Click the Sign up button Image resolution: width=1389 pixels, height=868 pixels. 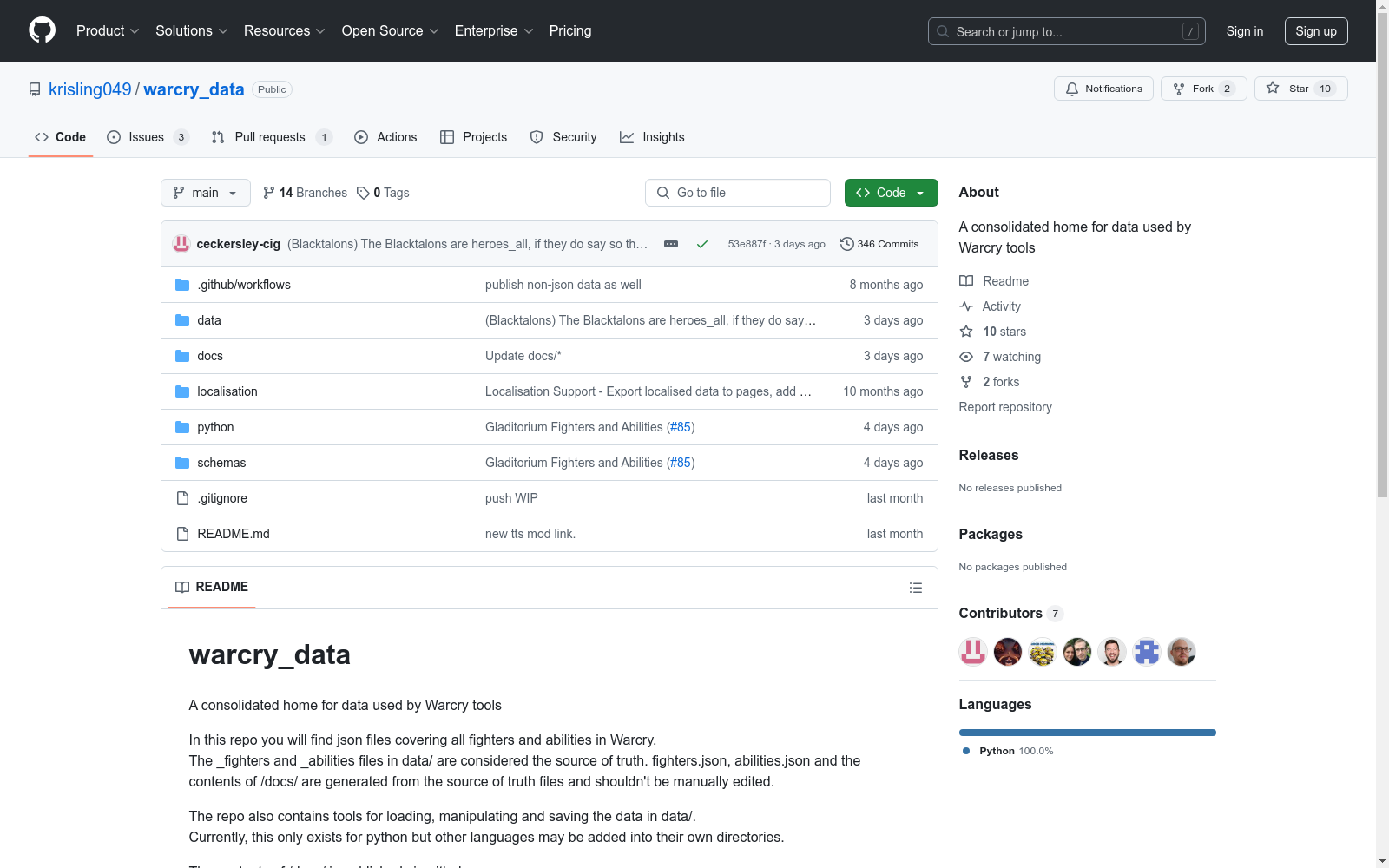tap(1316, 31)
